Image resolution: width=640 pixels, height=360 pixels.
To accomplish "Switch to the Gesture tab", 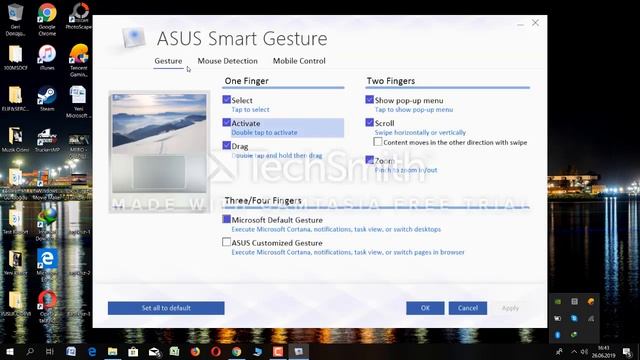I will tap(168, 61).
